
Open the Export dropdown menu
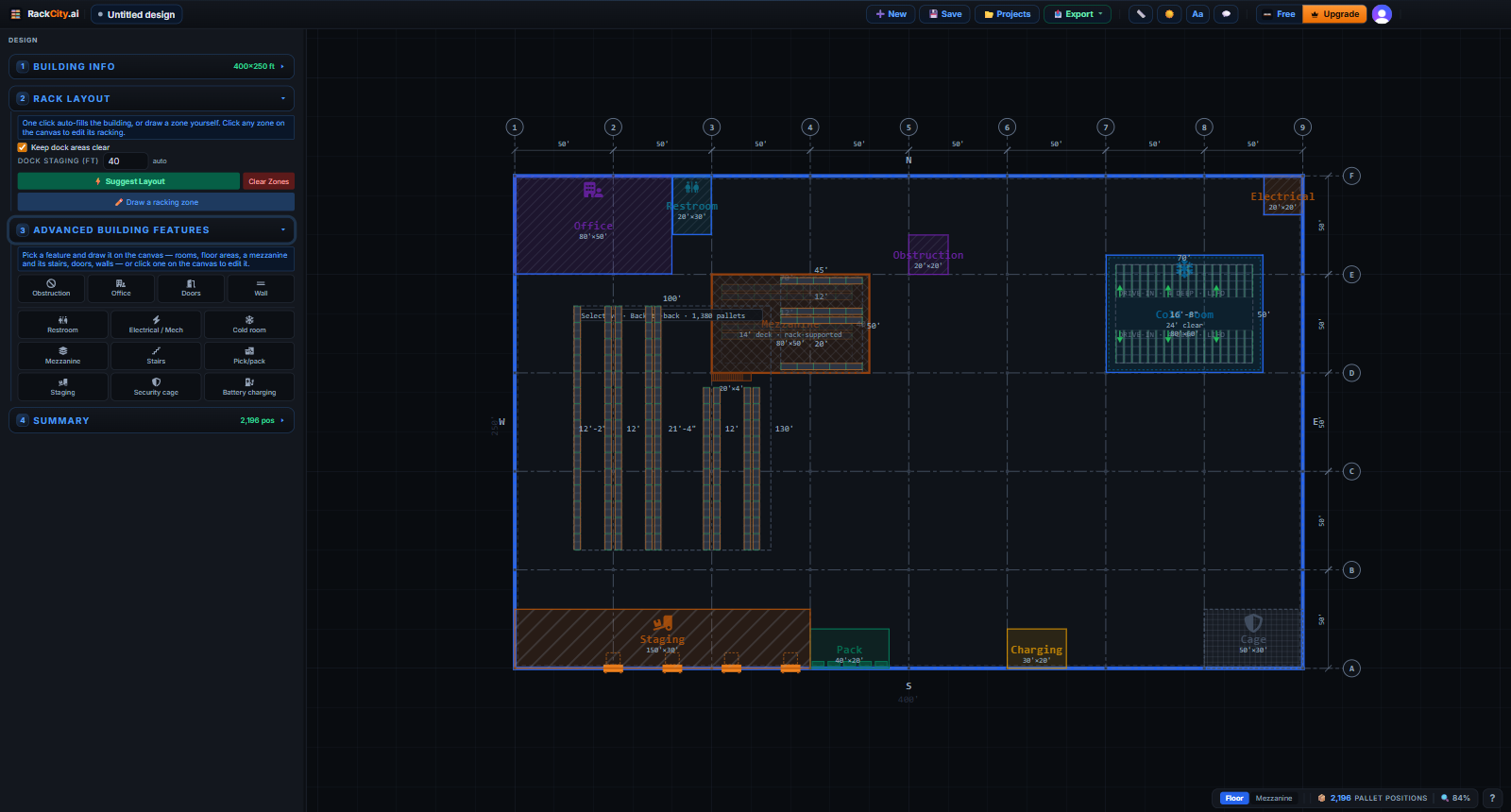tap(1078, 14)
